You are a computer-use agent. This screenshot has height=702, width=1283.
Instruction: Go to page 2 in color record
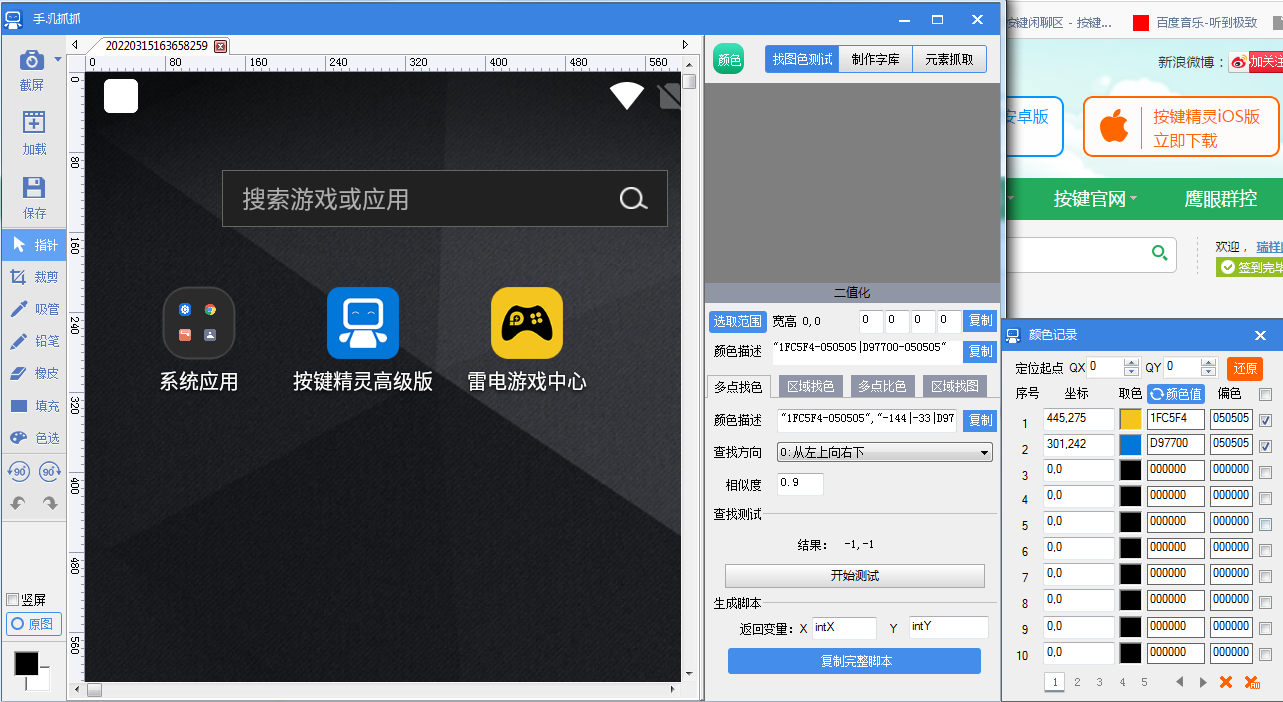(x=1077, y=682)
